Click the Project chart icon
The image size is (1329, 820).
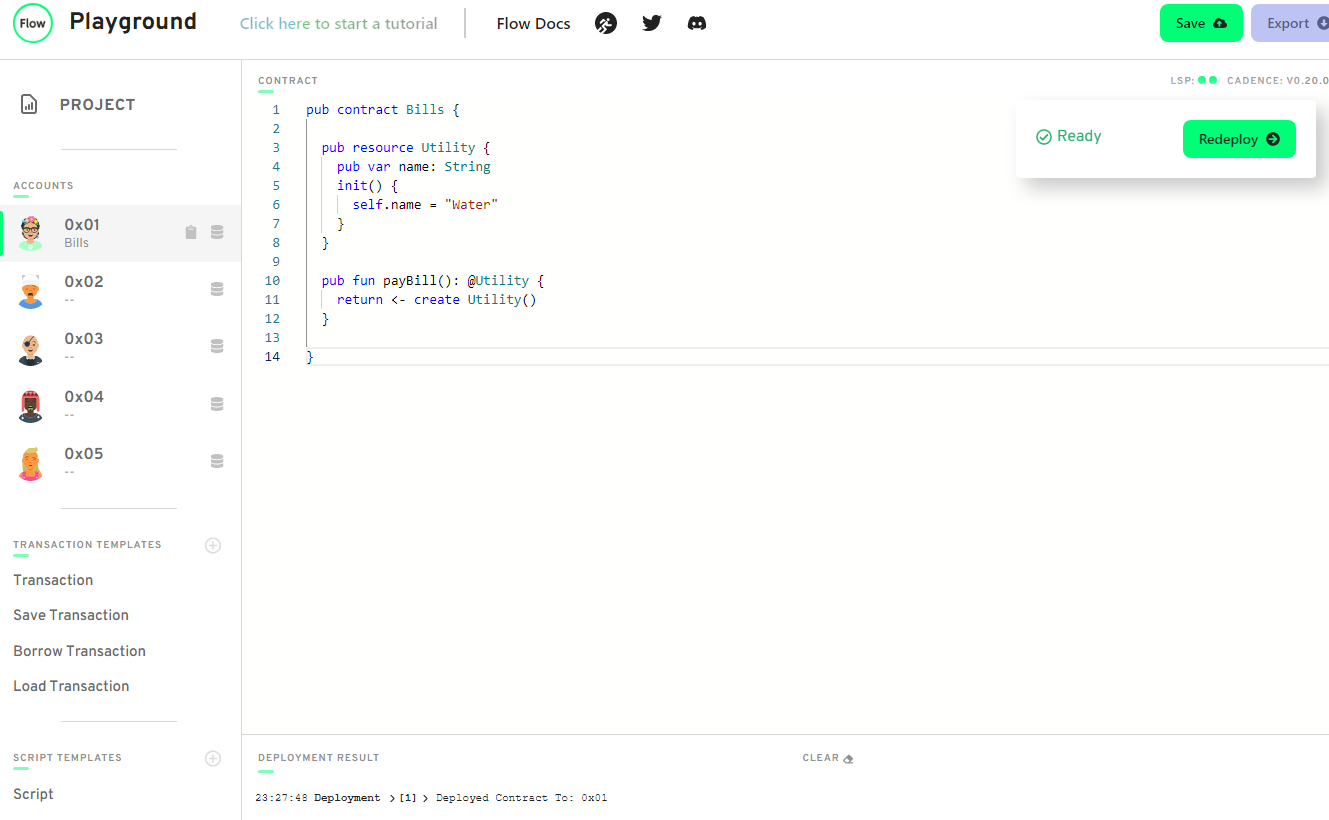pyautogui.click(x=29, y=104)
